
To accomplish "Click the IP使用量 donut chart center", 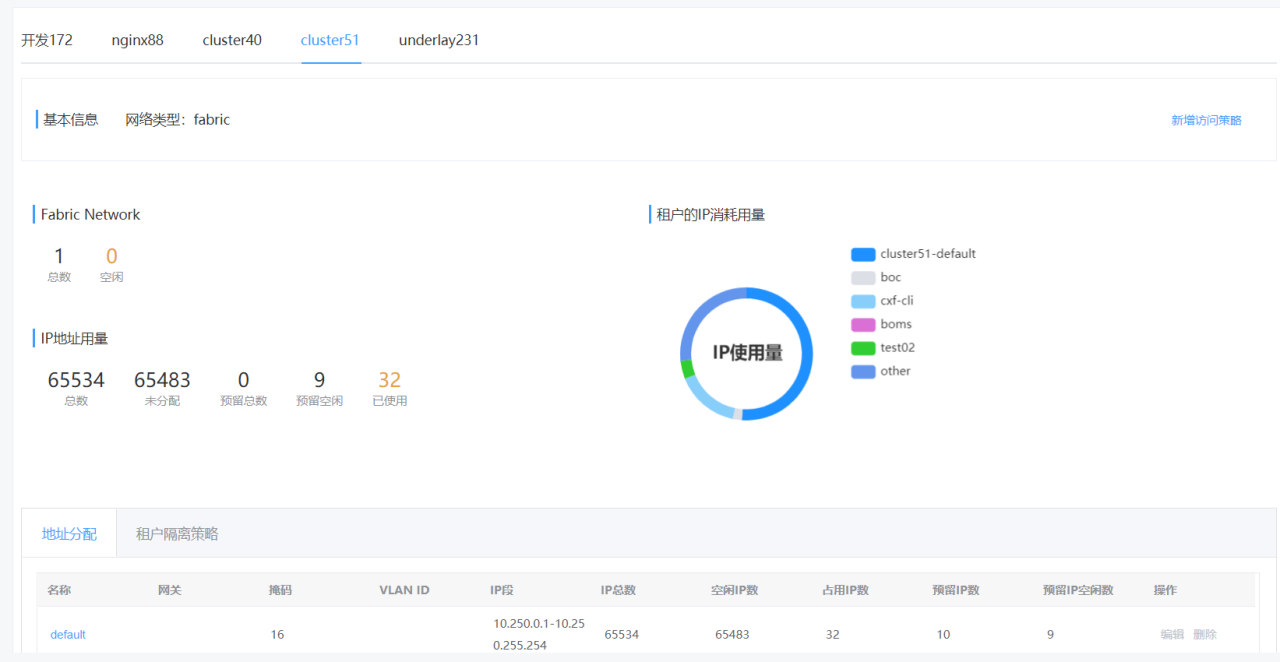I will point(747,353).
